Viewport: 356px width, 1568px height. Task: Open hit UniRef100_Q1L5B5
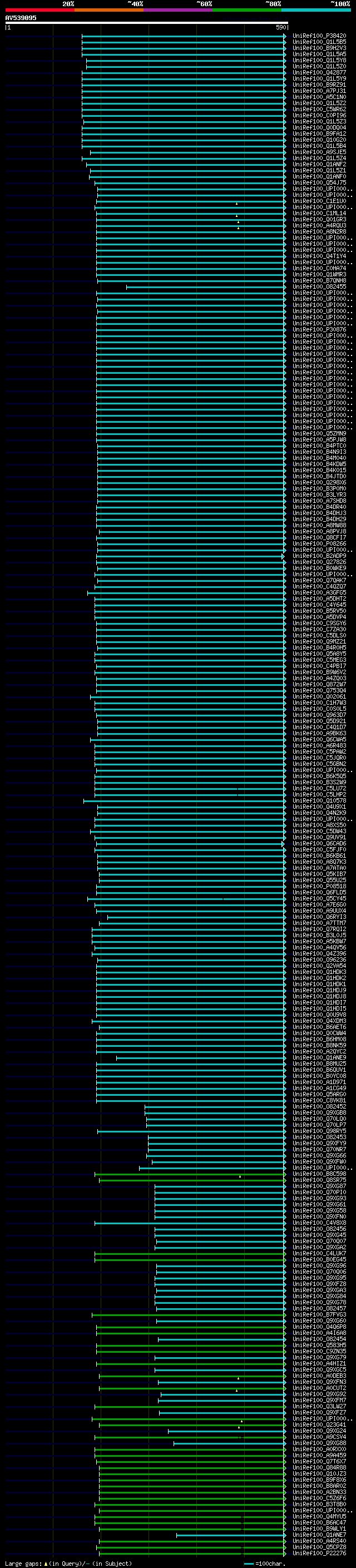pyautogui.click(x=319, y=42)
